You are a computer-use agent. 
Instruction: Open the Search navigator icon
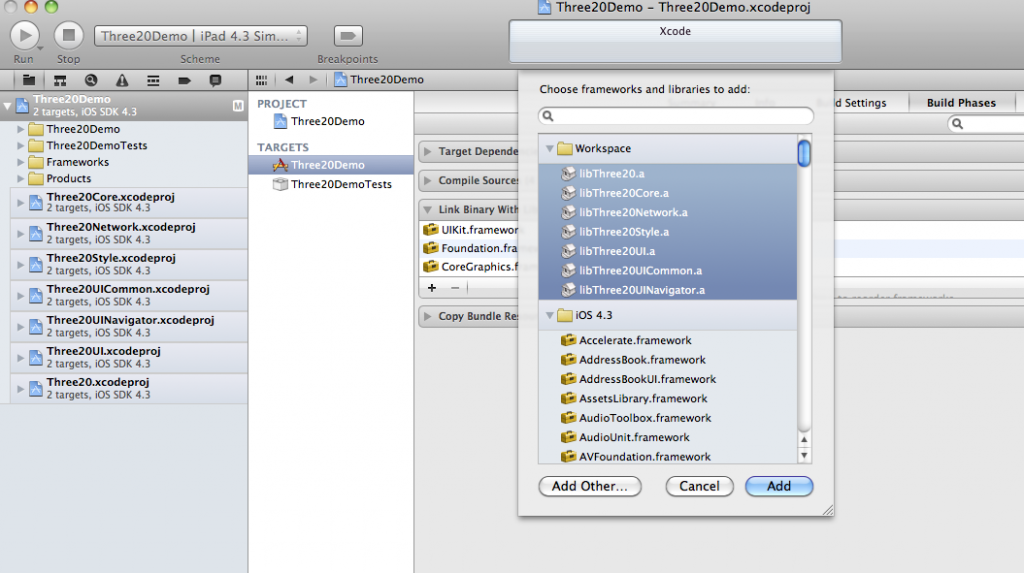[x=91, y=80]
